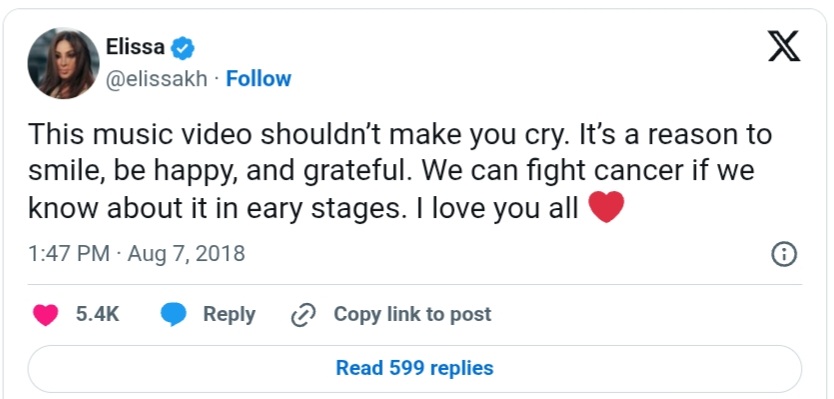Screen dimensions: 834x399
Task: Click the red heart emoji in tweet
Action: pos(606,207)
